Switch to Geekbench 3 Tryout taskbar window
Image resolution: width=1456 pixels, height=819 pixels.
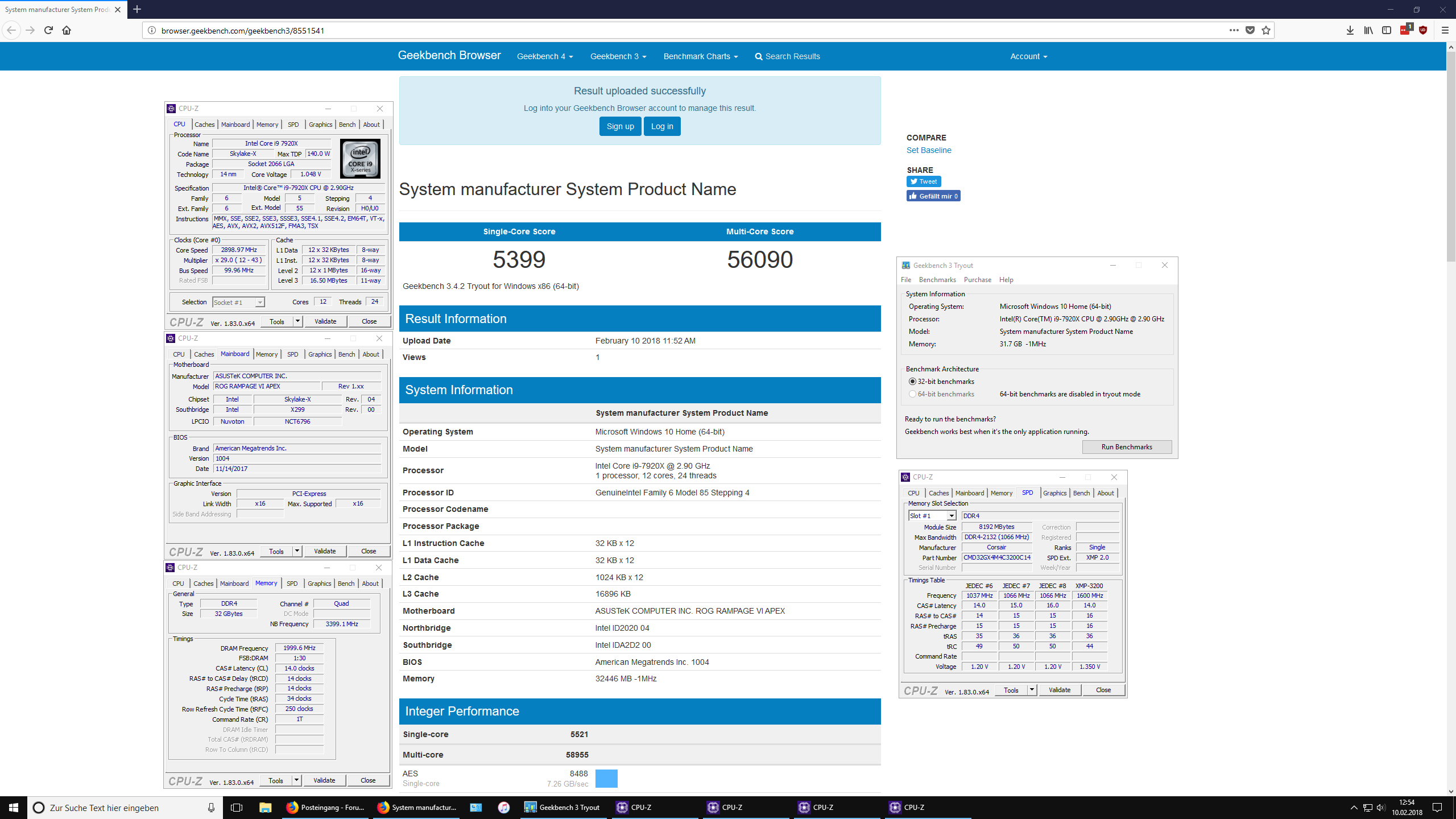[564, 808]
